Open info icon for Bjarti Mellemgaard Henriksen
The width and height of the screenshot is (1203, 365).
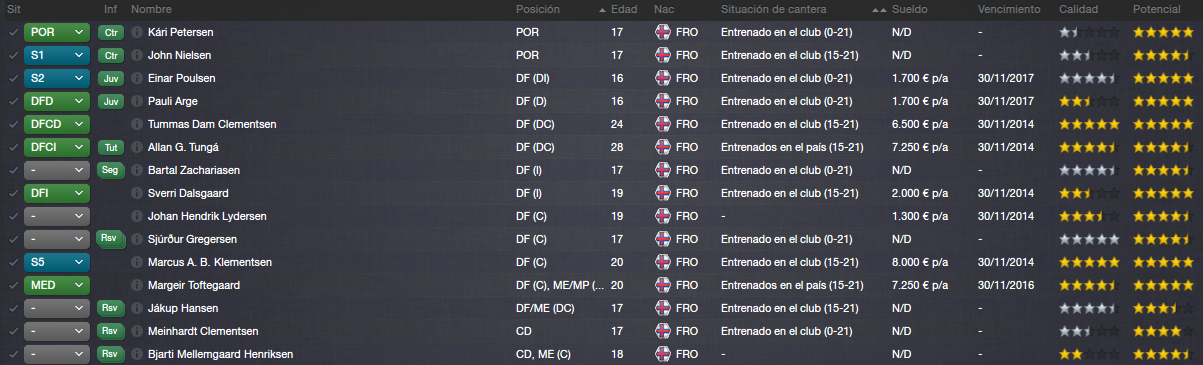[137, 354]
